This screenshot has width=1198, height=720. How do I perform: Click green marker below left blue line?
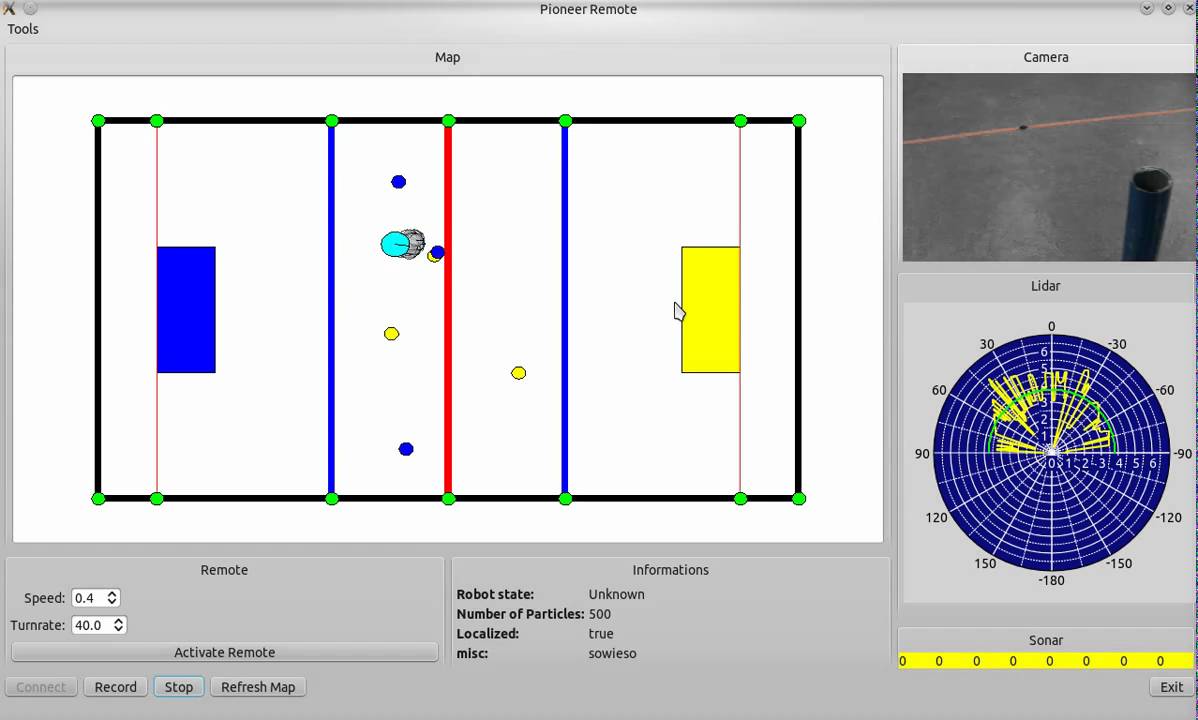[332, 499]
